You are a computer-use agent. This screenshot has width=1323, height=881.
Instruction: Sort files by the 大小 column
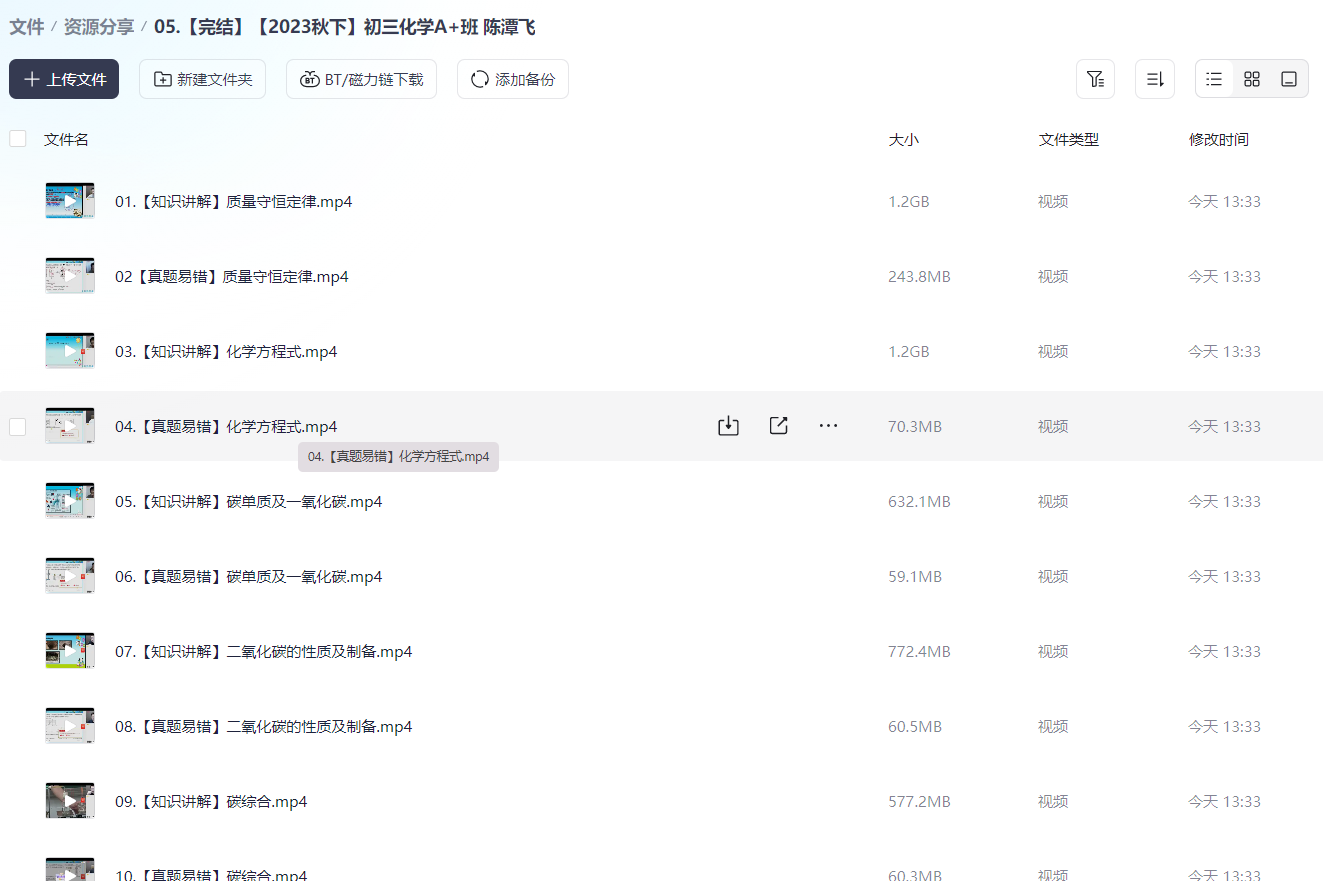(903, 139)
